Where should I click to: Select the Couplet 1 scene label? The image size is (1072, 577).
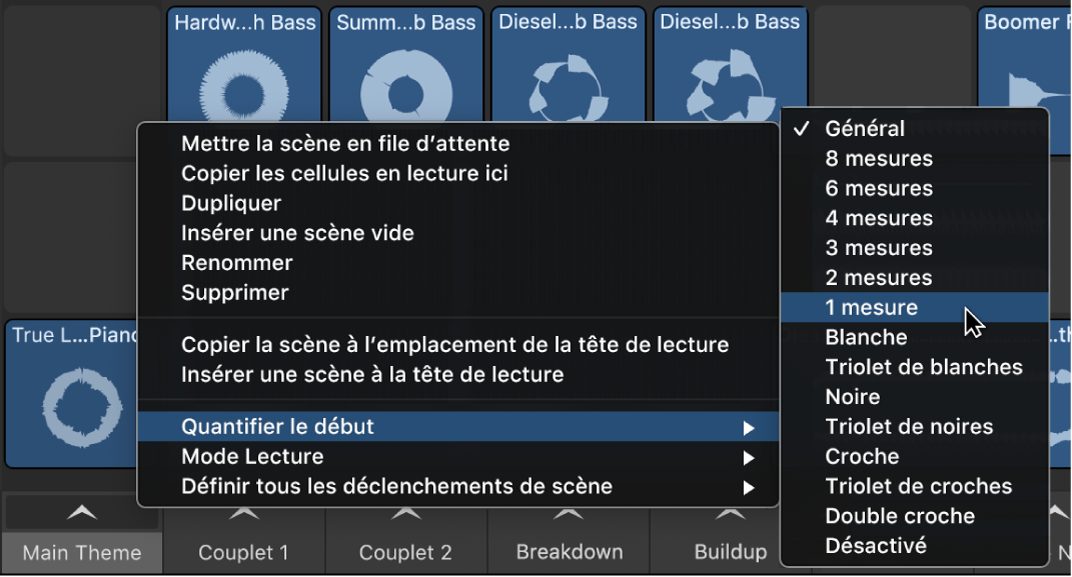243,552
